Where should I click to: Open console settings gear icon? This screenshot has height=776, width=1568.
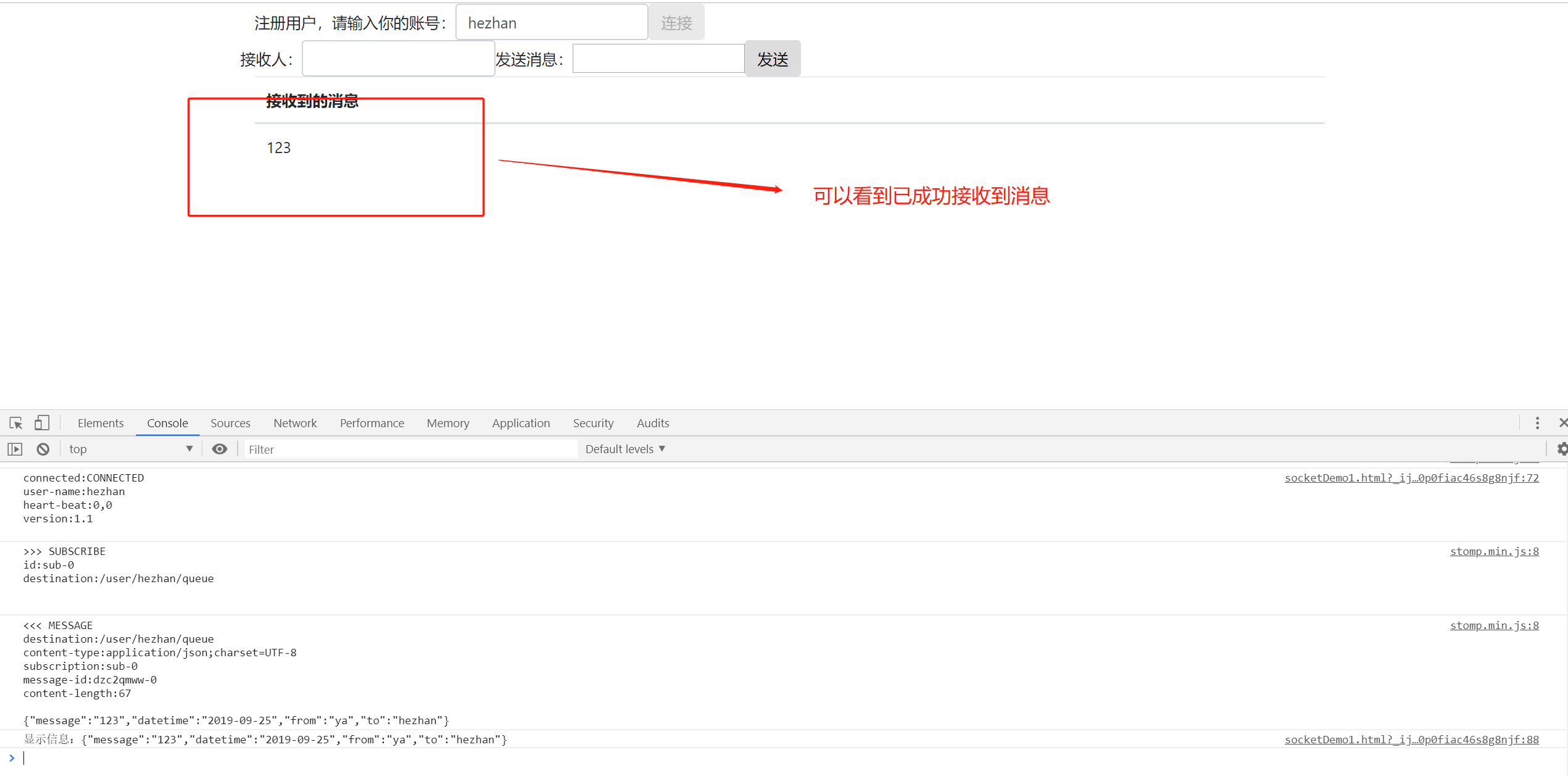click(1562, 449)
